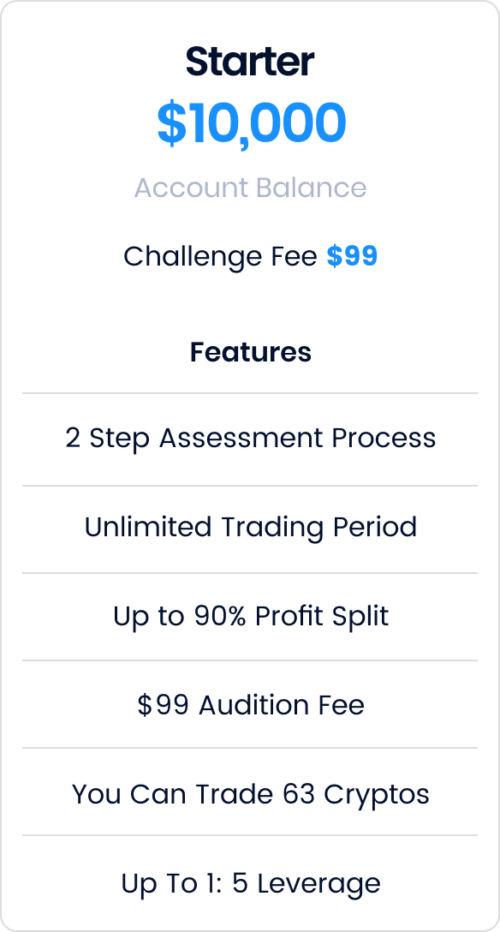Screen dimensions: 500x932
Task: Click the word Leverage at the bottom
Action: [x=321, y=884]
